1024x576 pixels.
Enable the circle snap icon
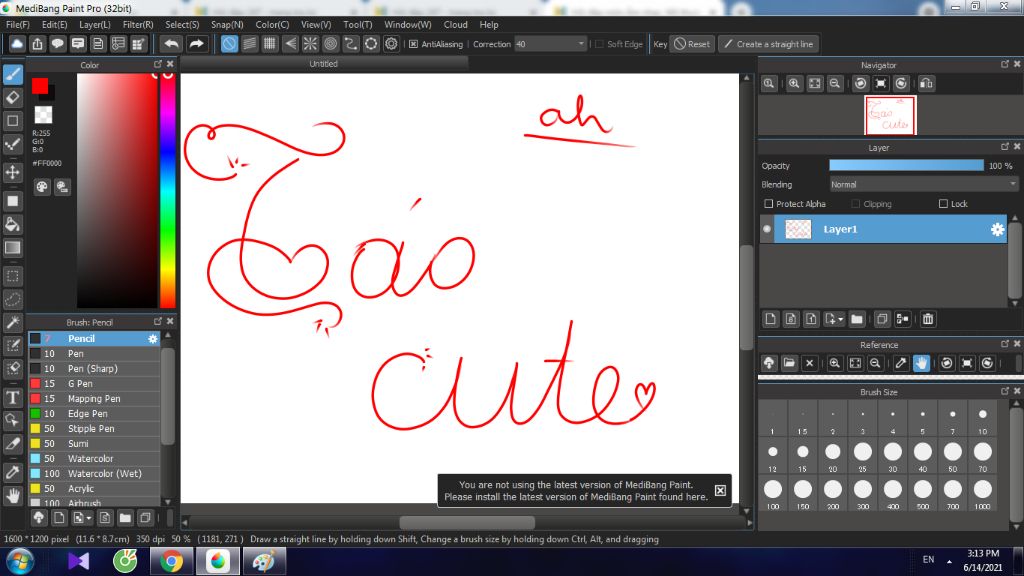point(330,44)
